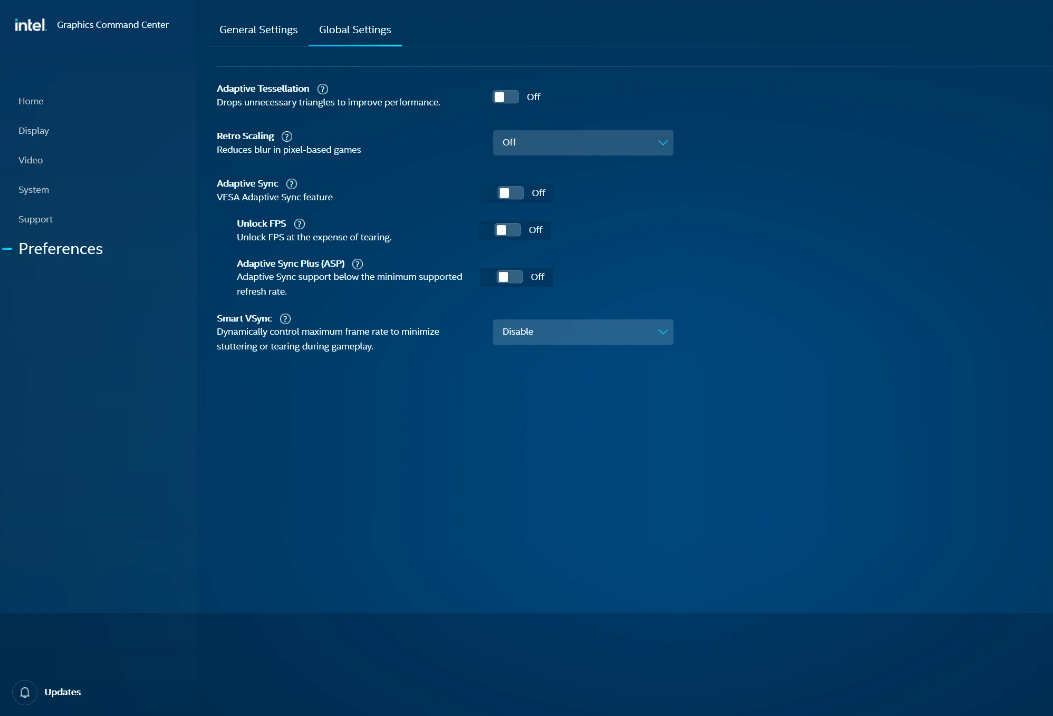The height and width of the screenshot is (716, 1053).
Task: Show help for Adaptive Sync
Action: pyautogui.click(x=291, y=184)
